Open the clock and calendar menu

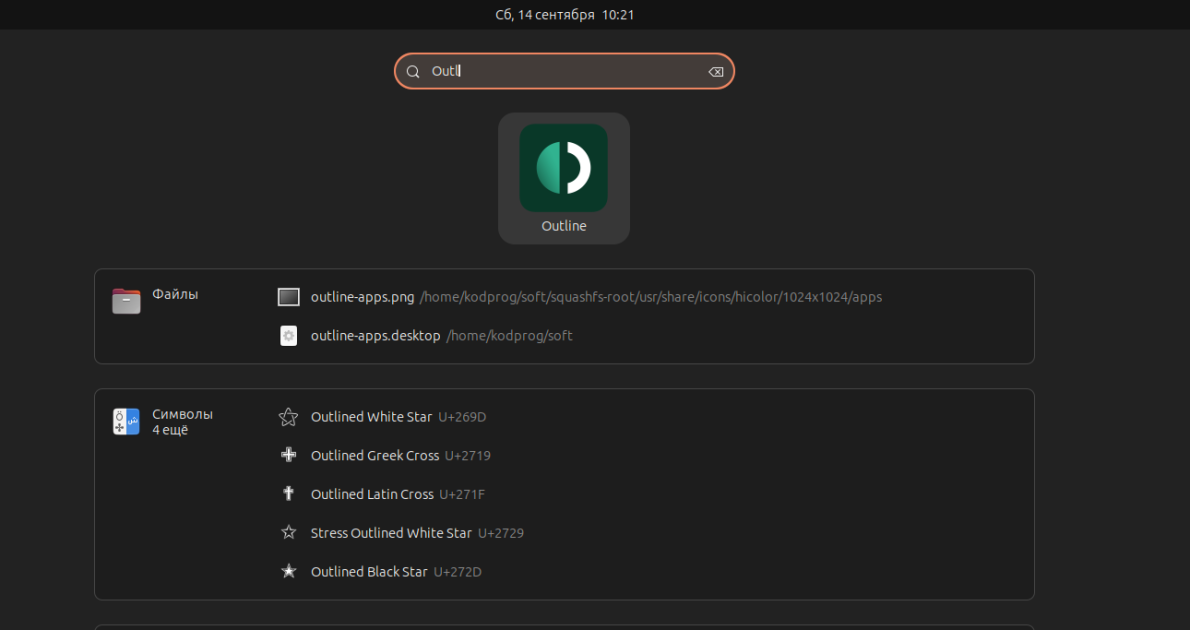pos(565,14)
